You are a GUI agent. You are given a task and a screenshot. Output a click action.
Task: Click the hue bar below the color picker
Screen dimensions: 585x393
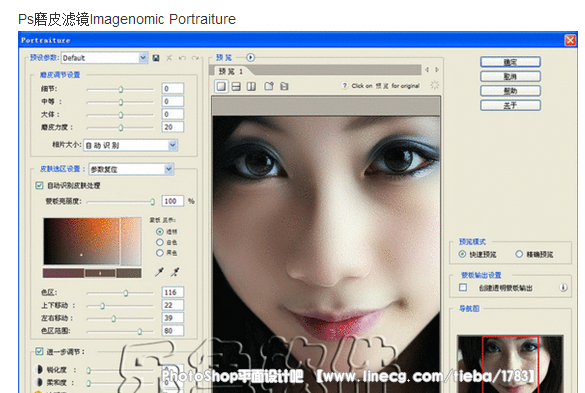point(92,273)
